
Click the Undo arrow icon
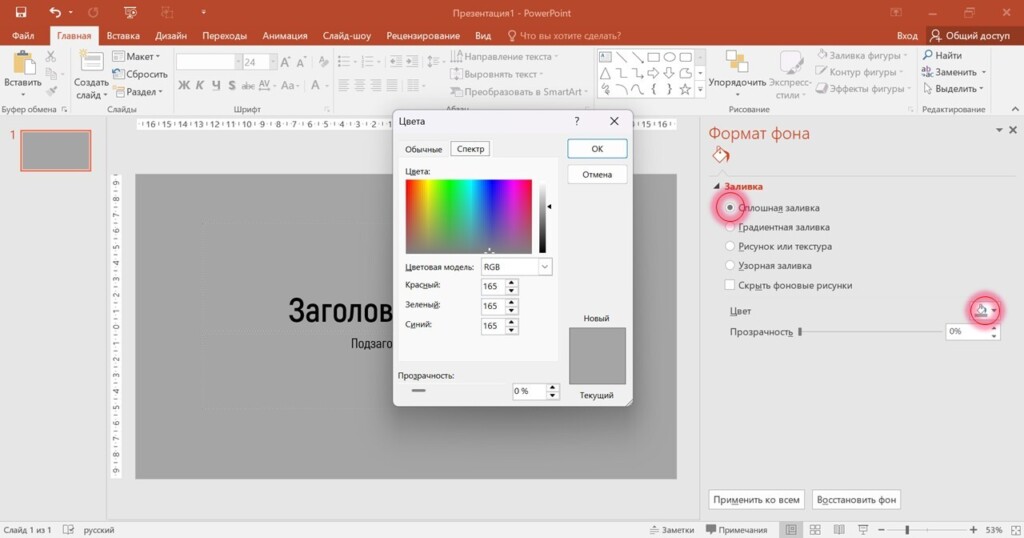pyautogui.click(x=55, y=12)
